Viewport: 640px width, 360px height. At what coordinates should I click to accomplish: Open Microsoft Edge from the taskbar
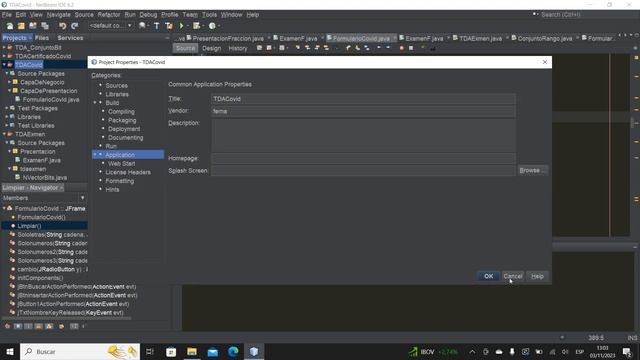pos(233,351)
